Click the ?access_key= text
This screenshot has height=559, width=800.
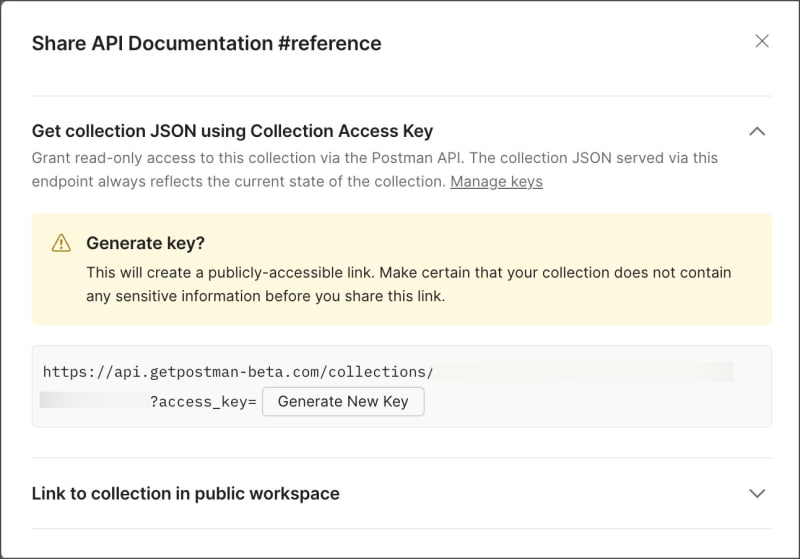[203, 402]
